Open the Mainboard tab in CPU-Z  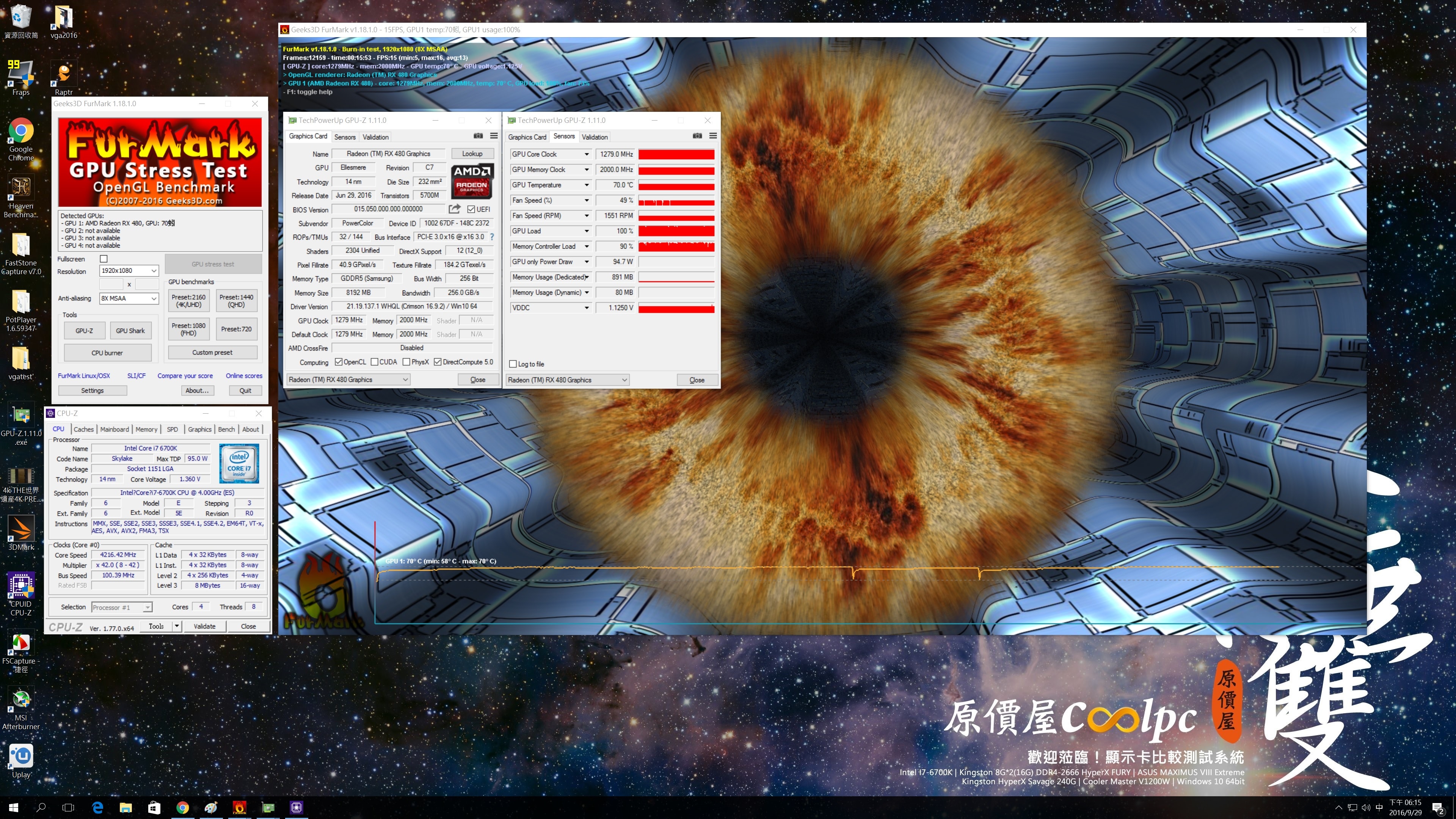tap(115, 430)
